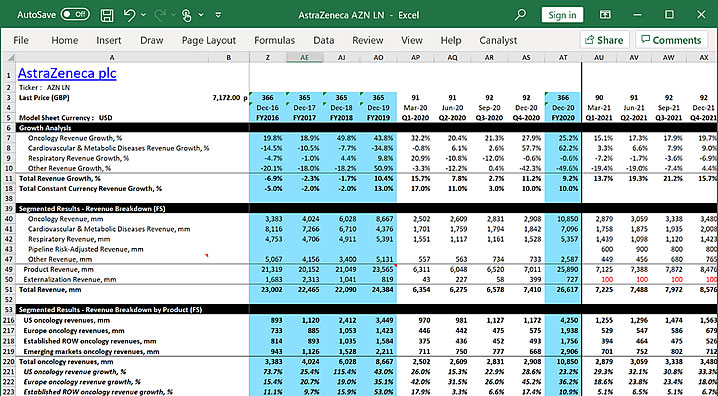Click 'Oncology Revenue Growth, %' label
Viewport: 718px width, 396px height.
click(75, 138)
